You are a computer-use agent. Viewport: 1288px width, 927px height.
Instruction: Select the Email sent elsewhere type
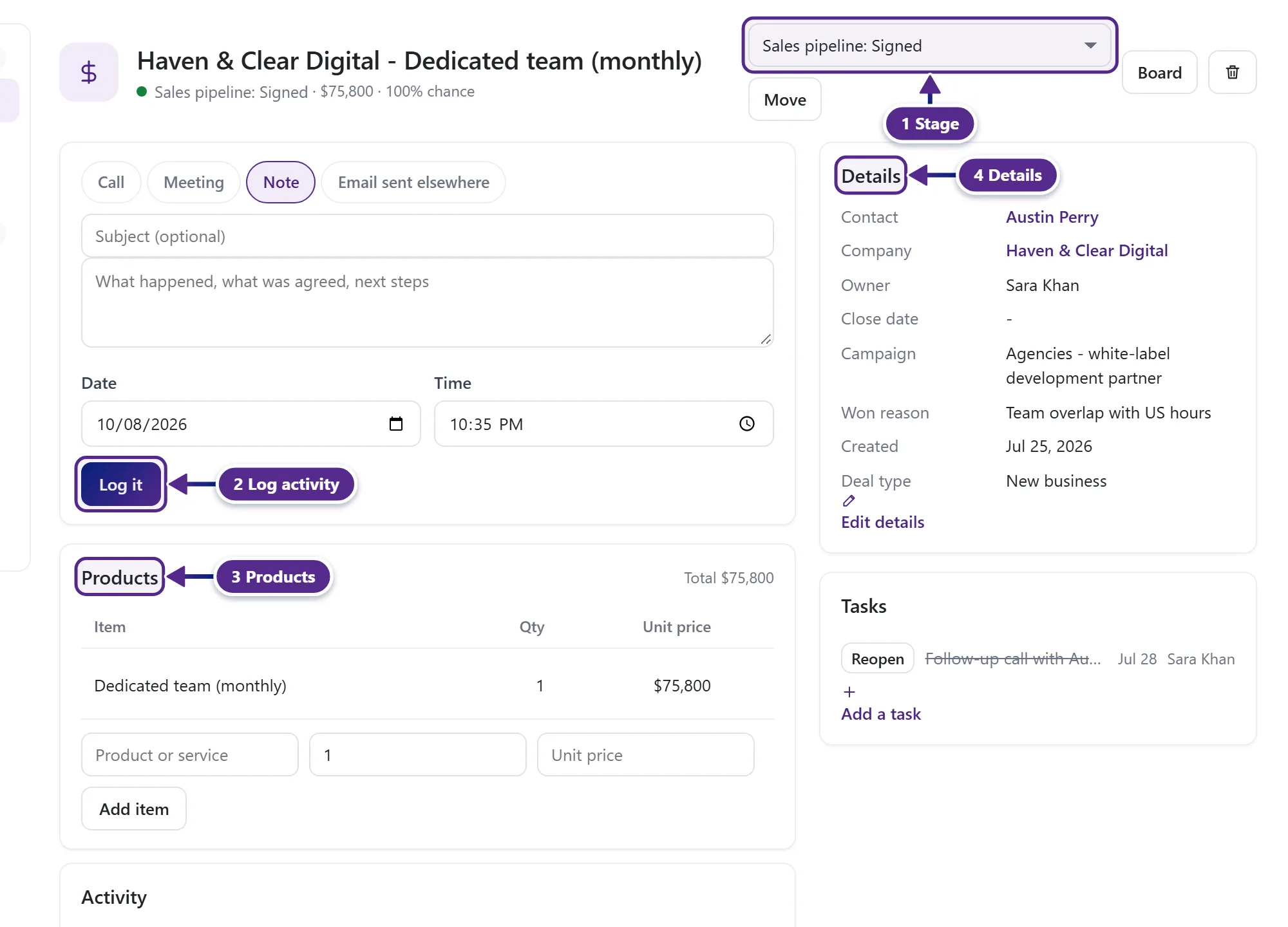413,182
